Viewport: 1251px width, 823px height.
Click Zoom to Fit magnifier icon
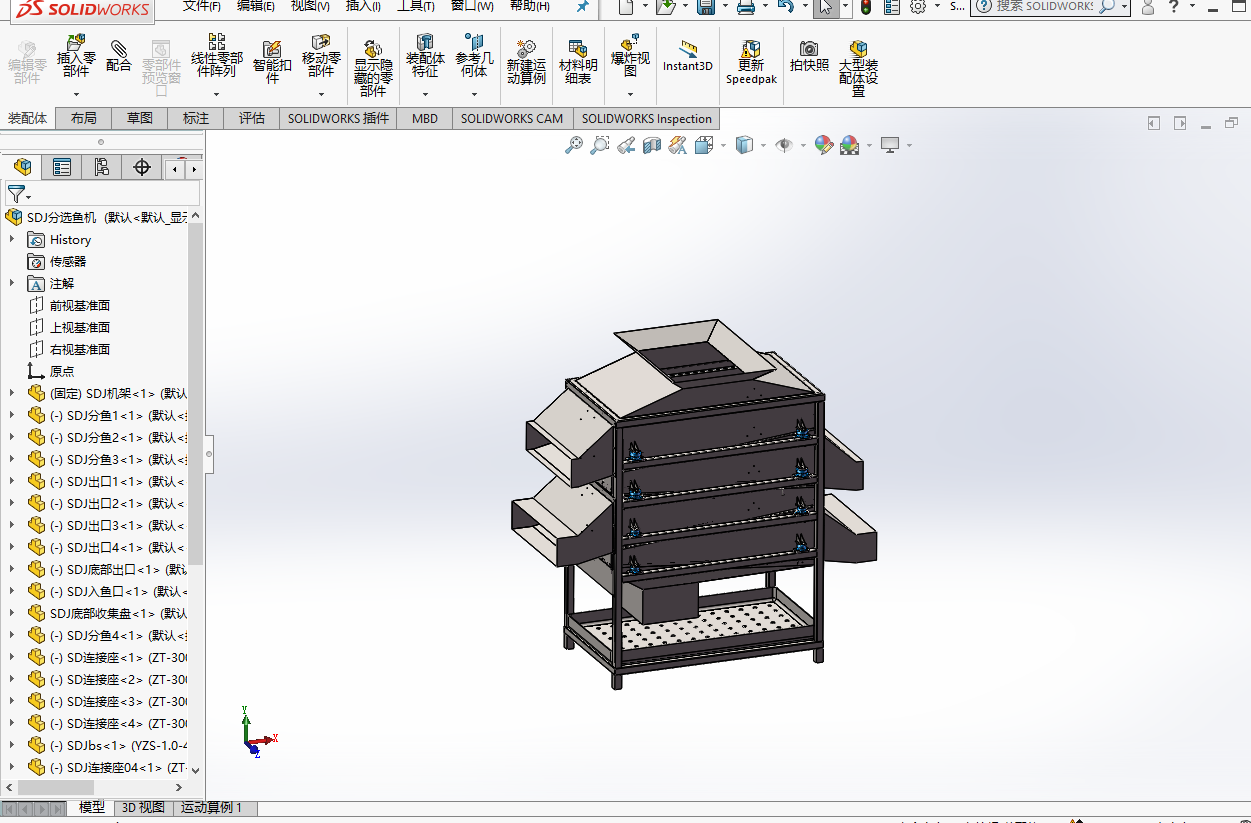[x=573, y=145]
